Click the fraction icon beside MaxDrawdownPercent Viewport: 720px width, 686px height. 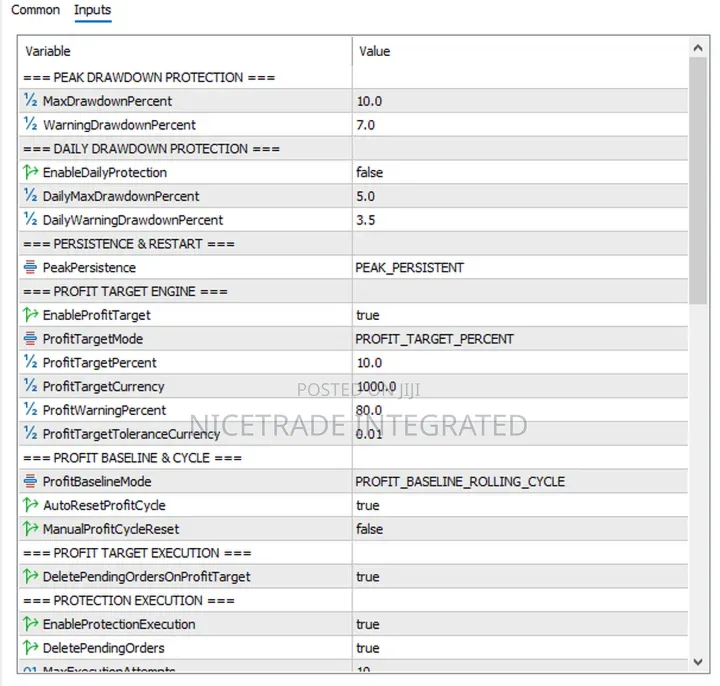pyautogui.click(x=30, y=100)
